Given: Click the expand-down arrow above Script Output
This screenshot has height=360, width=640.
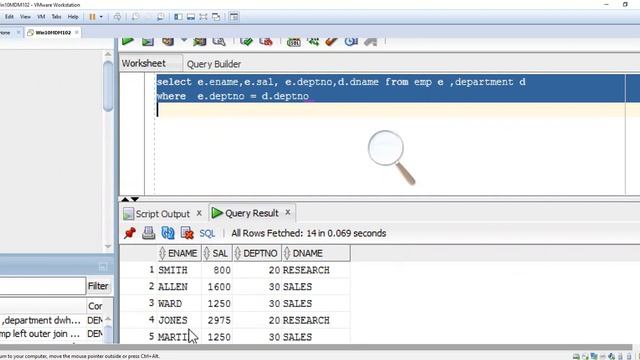Looking at the screenshot, I should (x=135, y=199).
